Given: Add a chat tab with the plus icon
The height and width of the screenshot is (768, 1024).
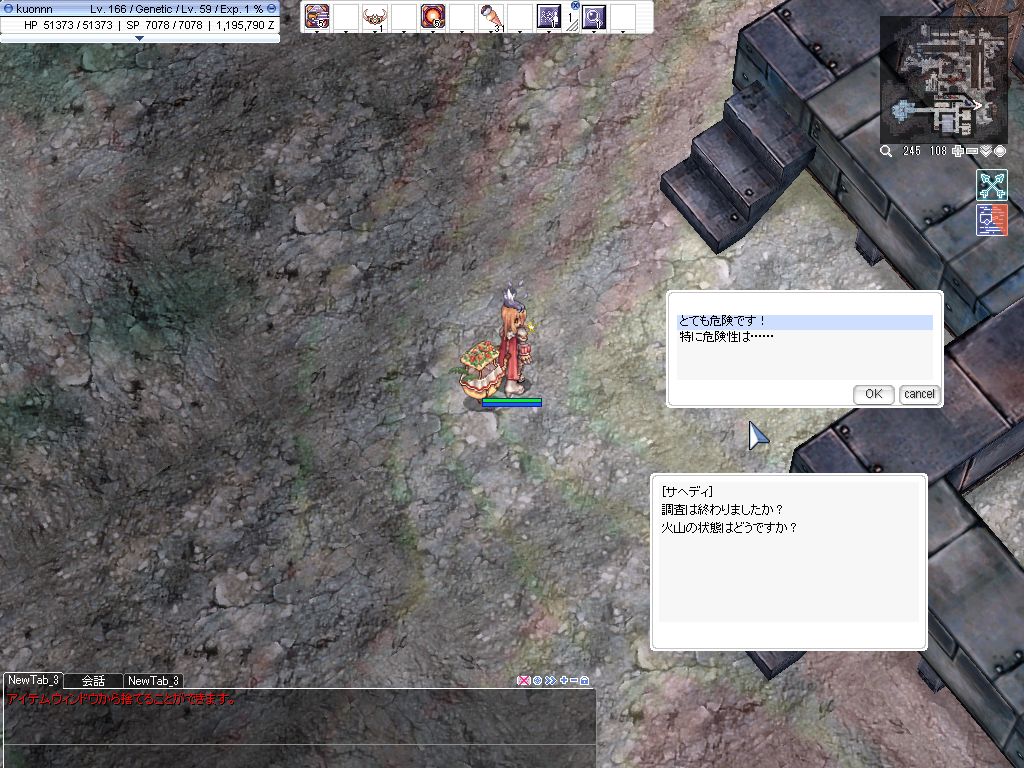Looking at the screenshot, I should pos(564,680).
